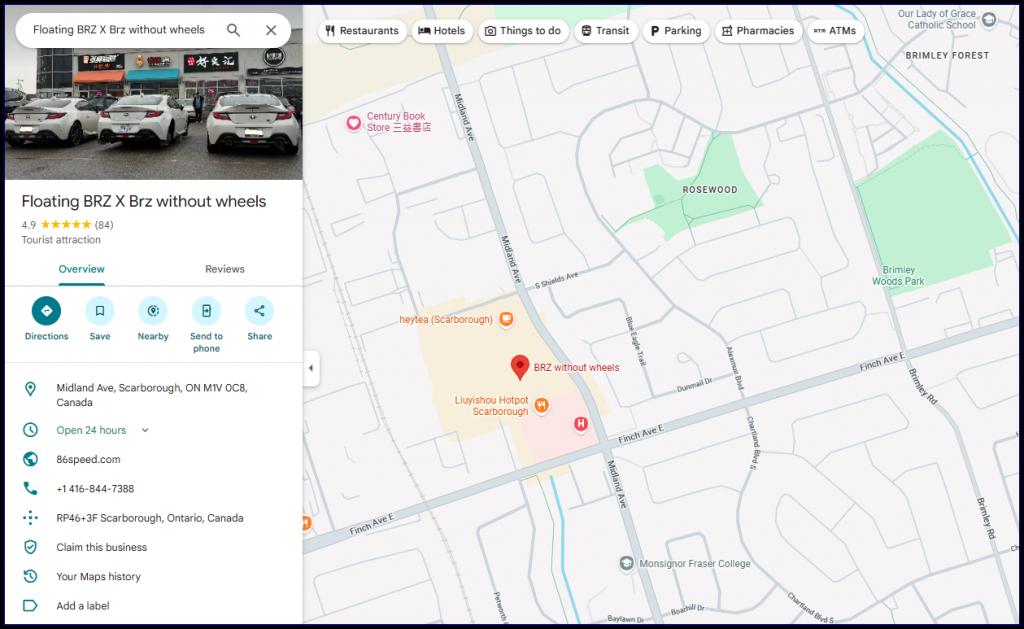
Task: Click Claim this business
Action: 101,547
